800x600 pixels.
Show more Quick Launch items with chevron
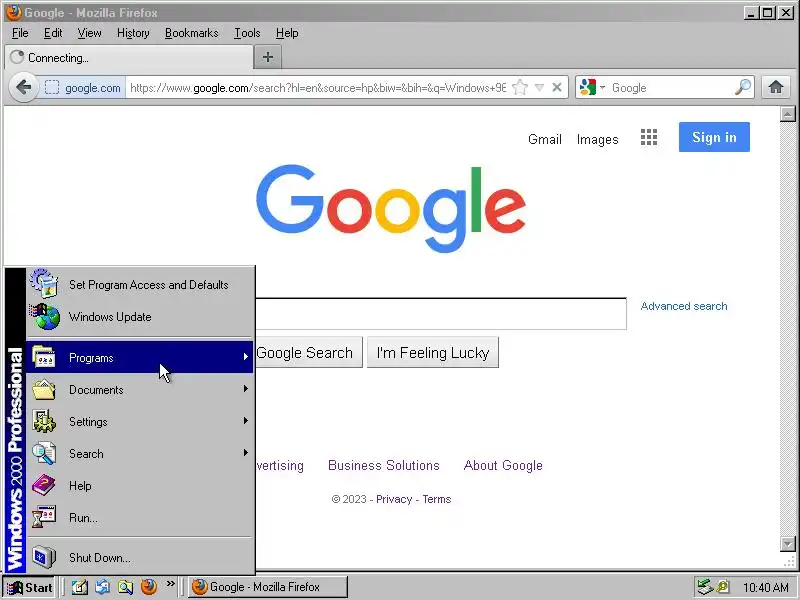tap(170, 583)
